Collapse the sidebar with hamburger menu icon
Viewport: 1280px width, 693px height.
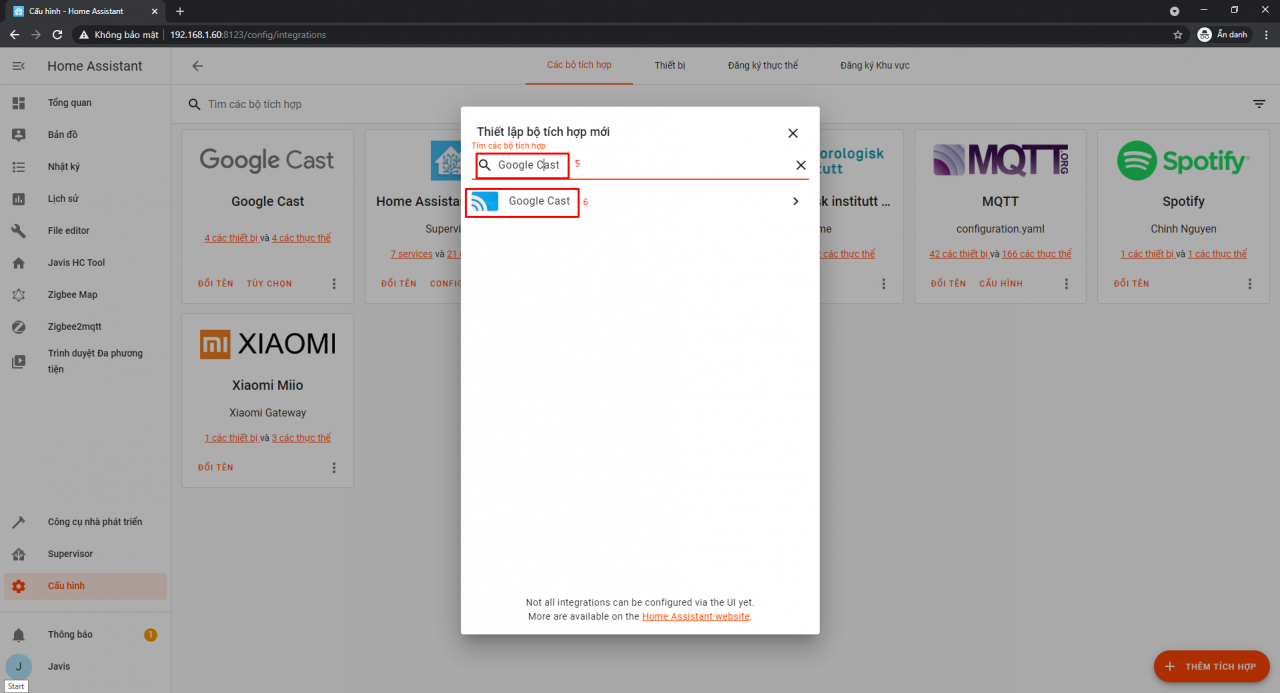pyautogui.click(x=18, y=66)
